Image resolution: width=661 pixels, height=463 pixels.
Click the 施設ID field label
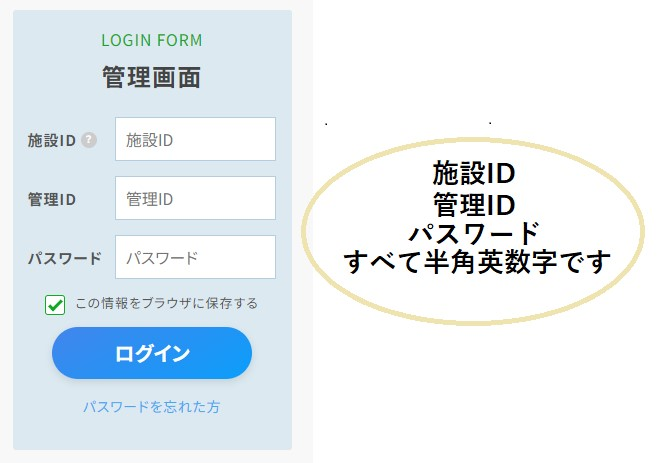coord(51,140)
